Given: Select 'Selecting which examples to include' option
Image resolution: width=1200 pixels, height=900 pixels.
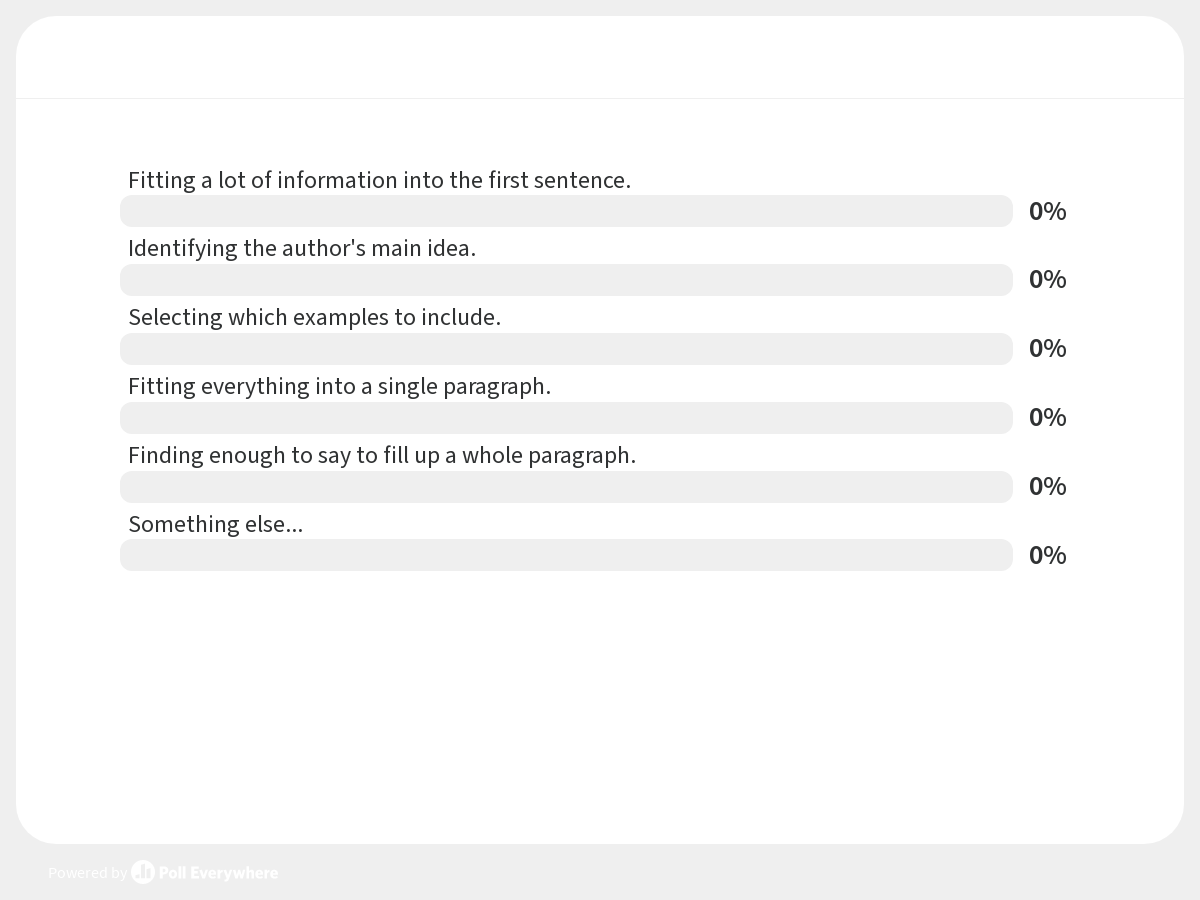Looking at the screenshot, I should click(314, 317).
